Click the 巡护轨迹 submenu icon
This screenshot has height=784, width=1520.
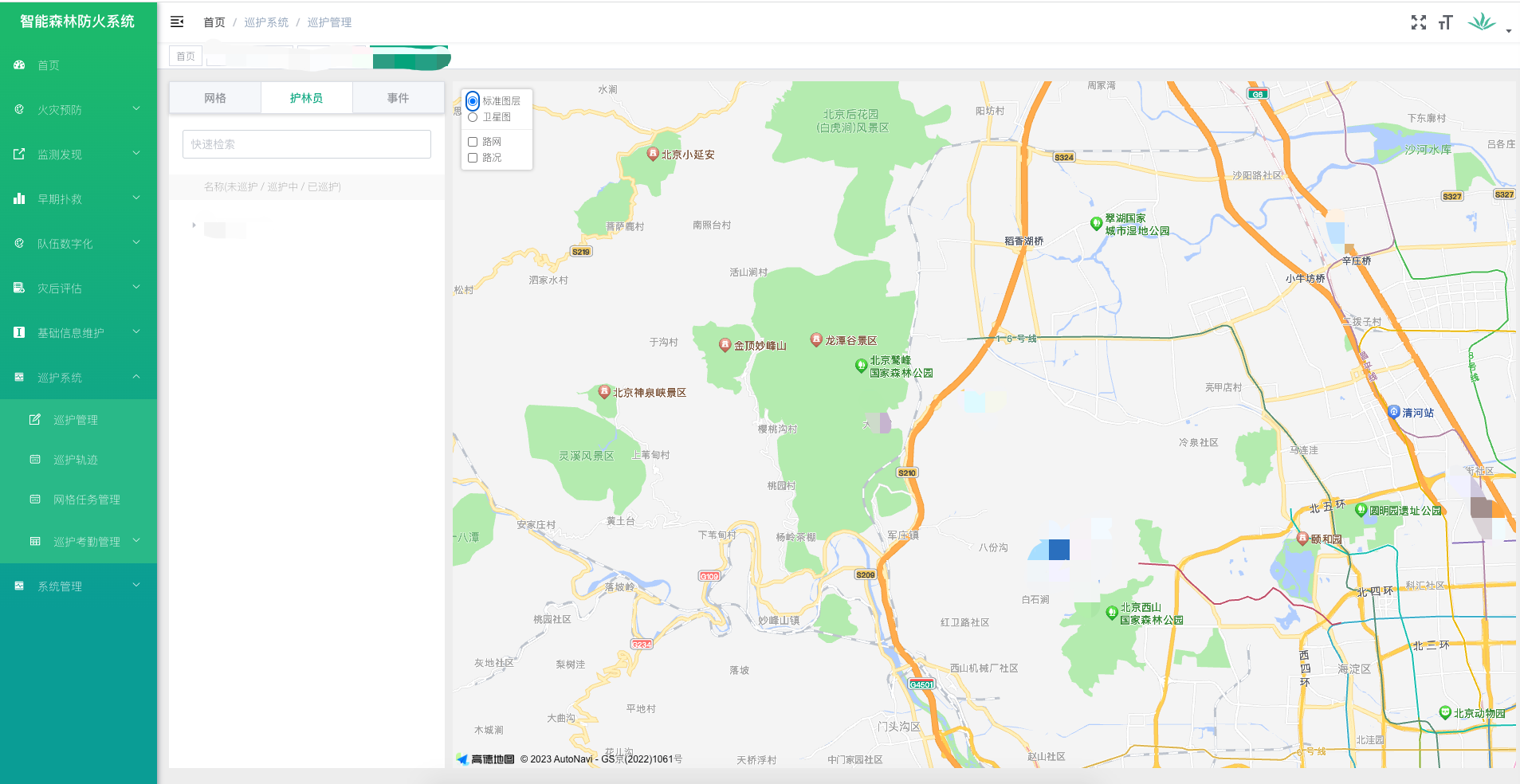tap(35, 460)
